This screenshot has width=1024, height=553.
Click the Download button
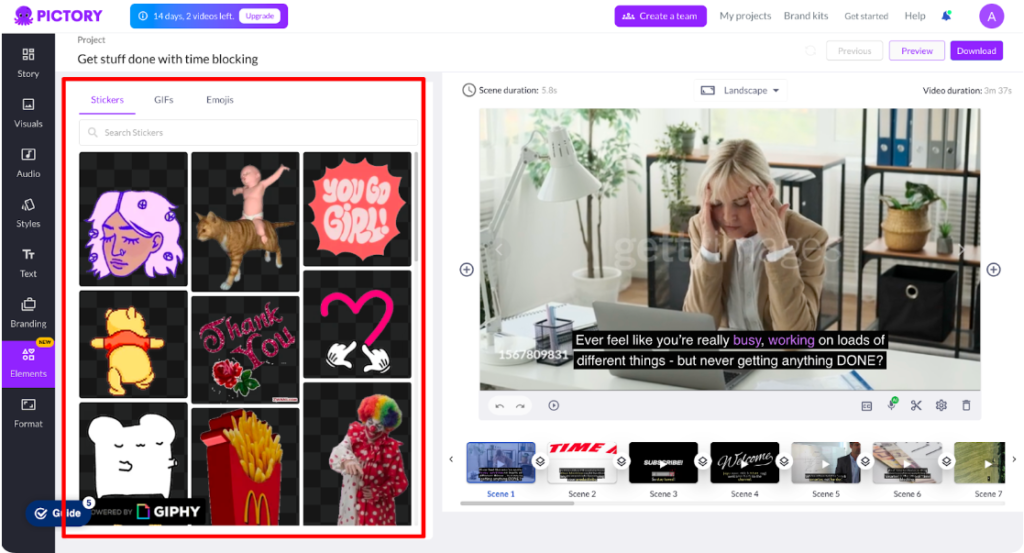tap(976, 51)
